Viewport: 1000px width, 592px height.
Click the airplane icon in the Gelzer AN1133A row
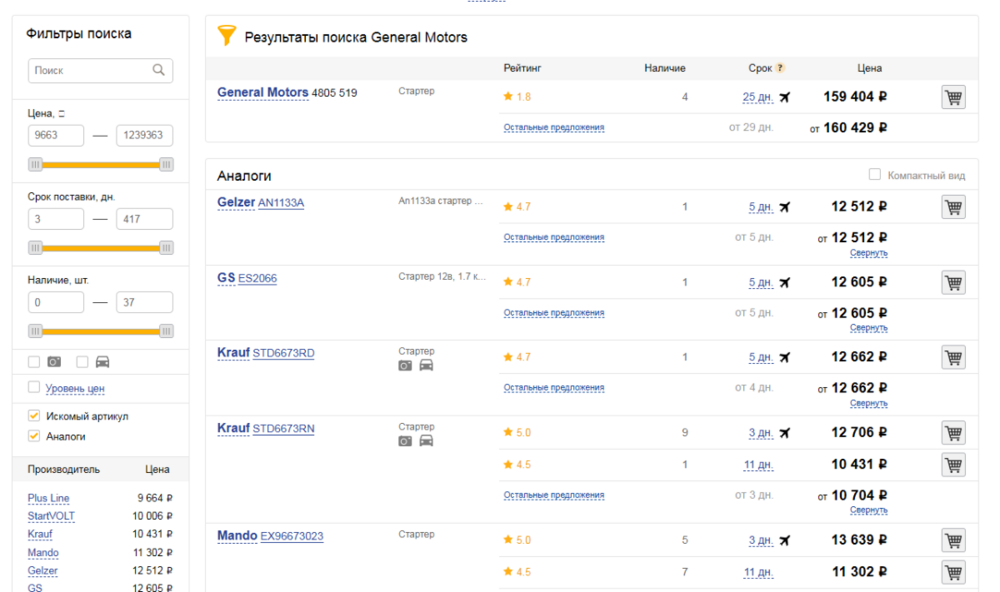(x=785, y=207)
